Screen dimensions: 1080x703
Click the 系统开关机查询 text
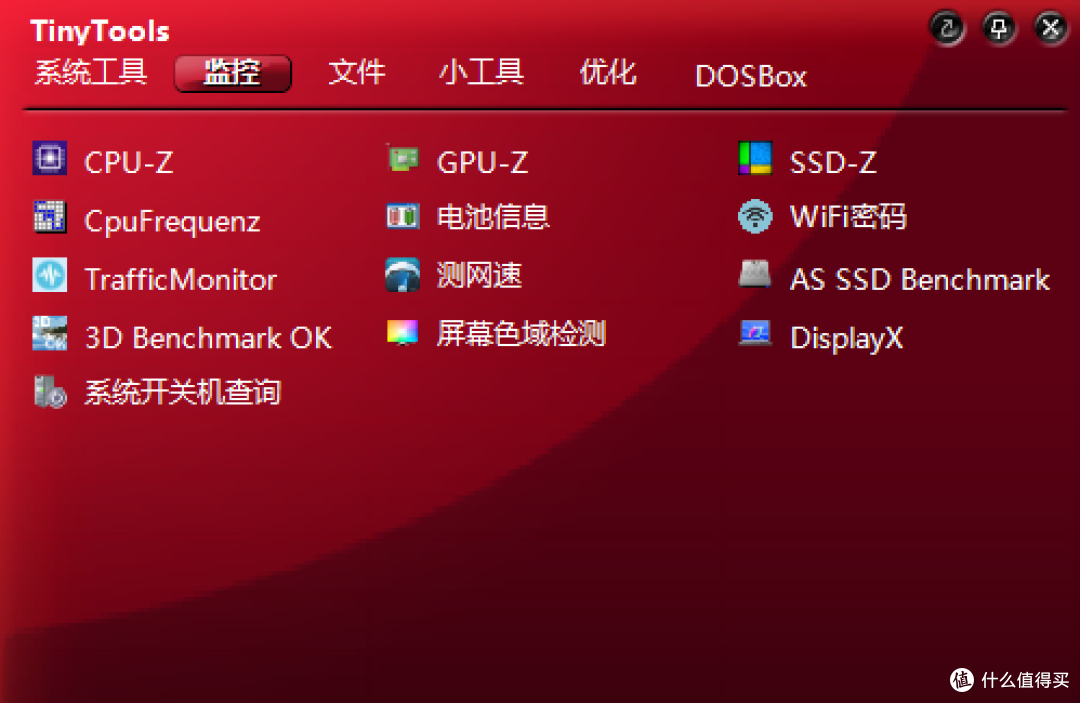tap(183, 392)
